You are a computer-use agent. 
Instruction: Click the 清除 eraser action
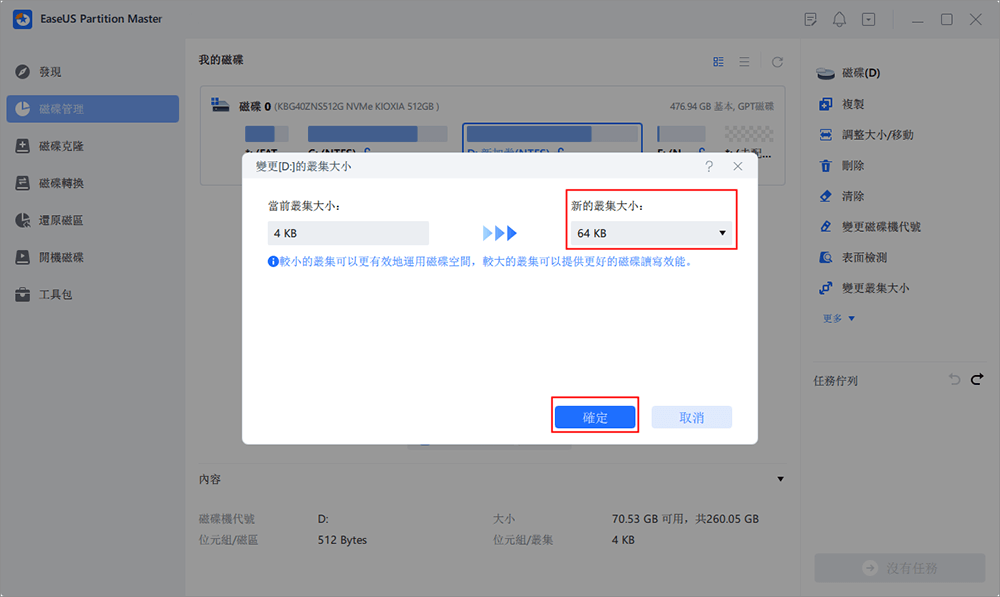pyautogui.click(x=842, y=196)
